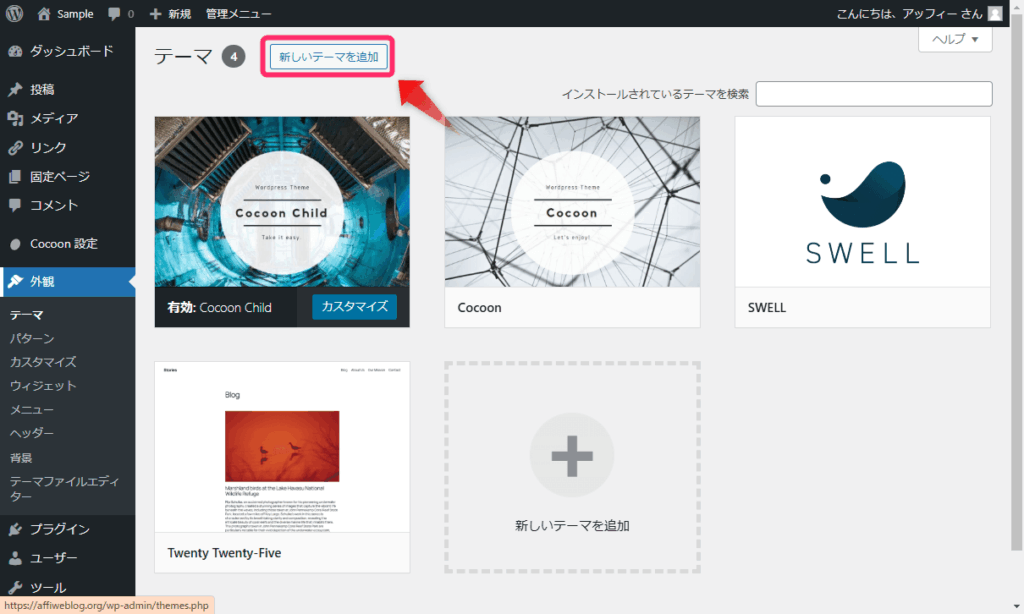Viewport: 1024px width, 614px height.
Task: Click the plus icon for 新規
Action: 155,14
